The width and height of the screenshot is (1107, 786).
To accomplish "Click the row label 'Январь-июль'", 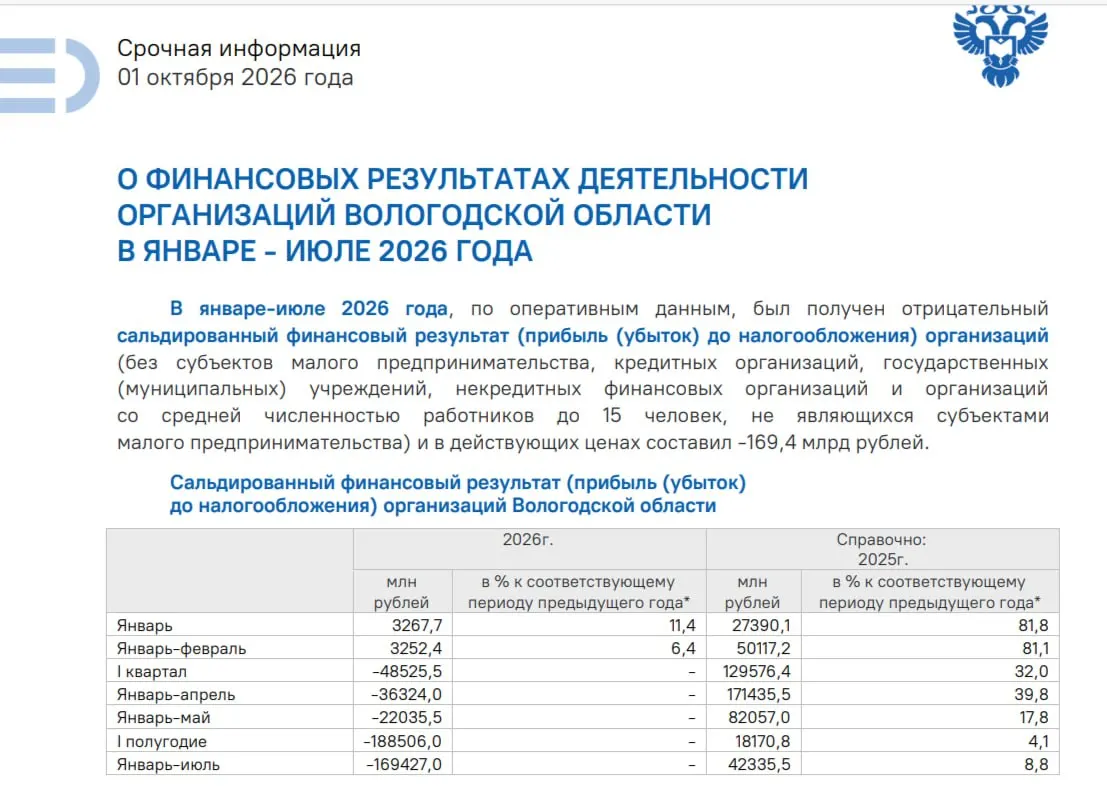I will (168, 765).
